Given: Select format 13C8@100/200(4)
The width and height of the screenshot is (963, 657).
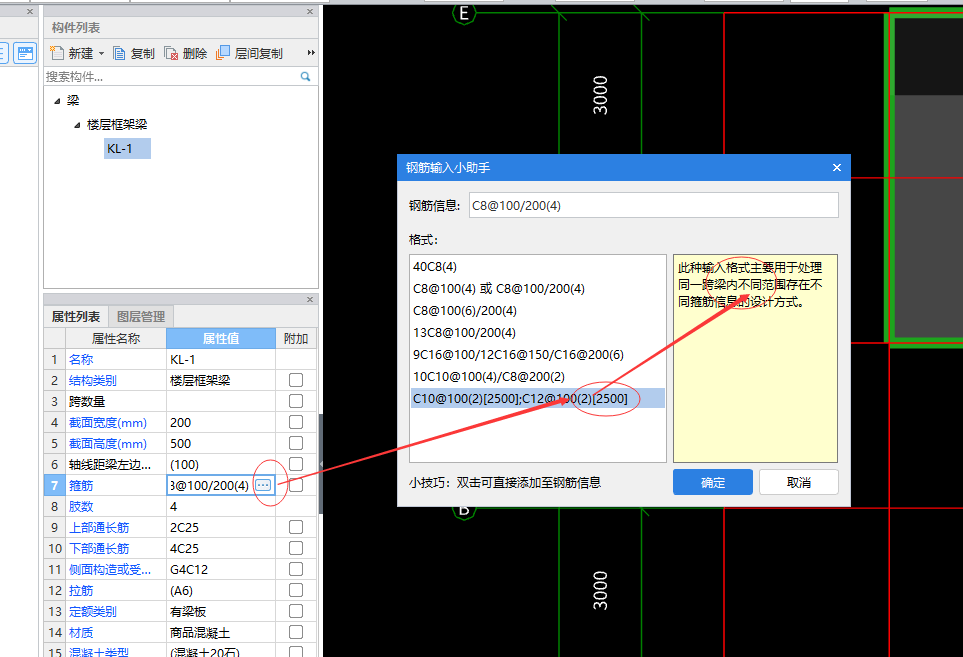Looking at the screenshot, I should [537, 333].
